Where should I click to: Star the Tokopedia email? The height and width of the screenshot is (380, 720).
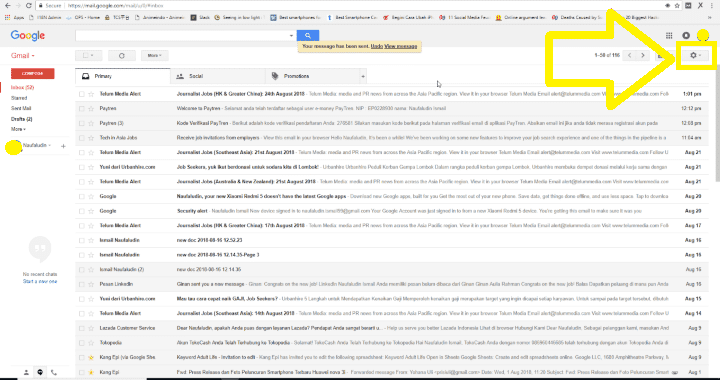91,343
